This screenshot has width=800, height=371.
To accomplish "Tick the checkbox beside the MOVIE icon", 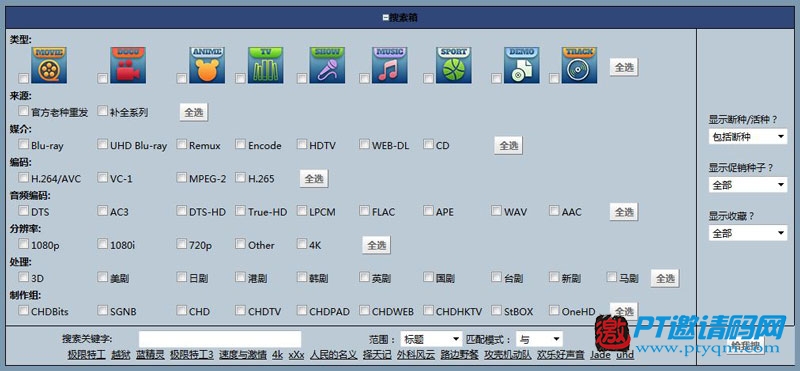I will click(x=23, y=79).
